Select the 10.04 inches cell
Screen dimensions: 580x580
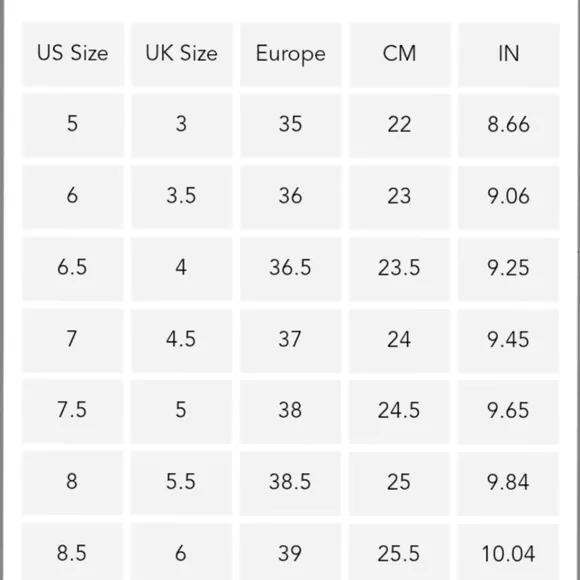pos(509,552)
